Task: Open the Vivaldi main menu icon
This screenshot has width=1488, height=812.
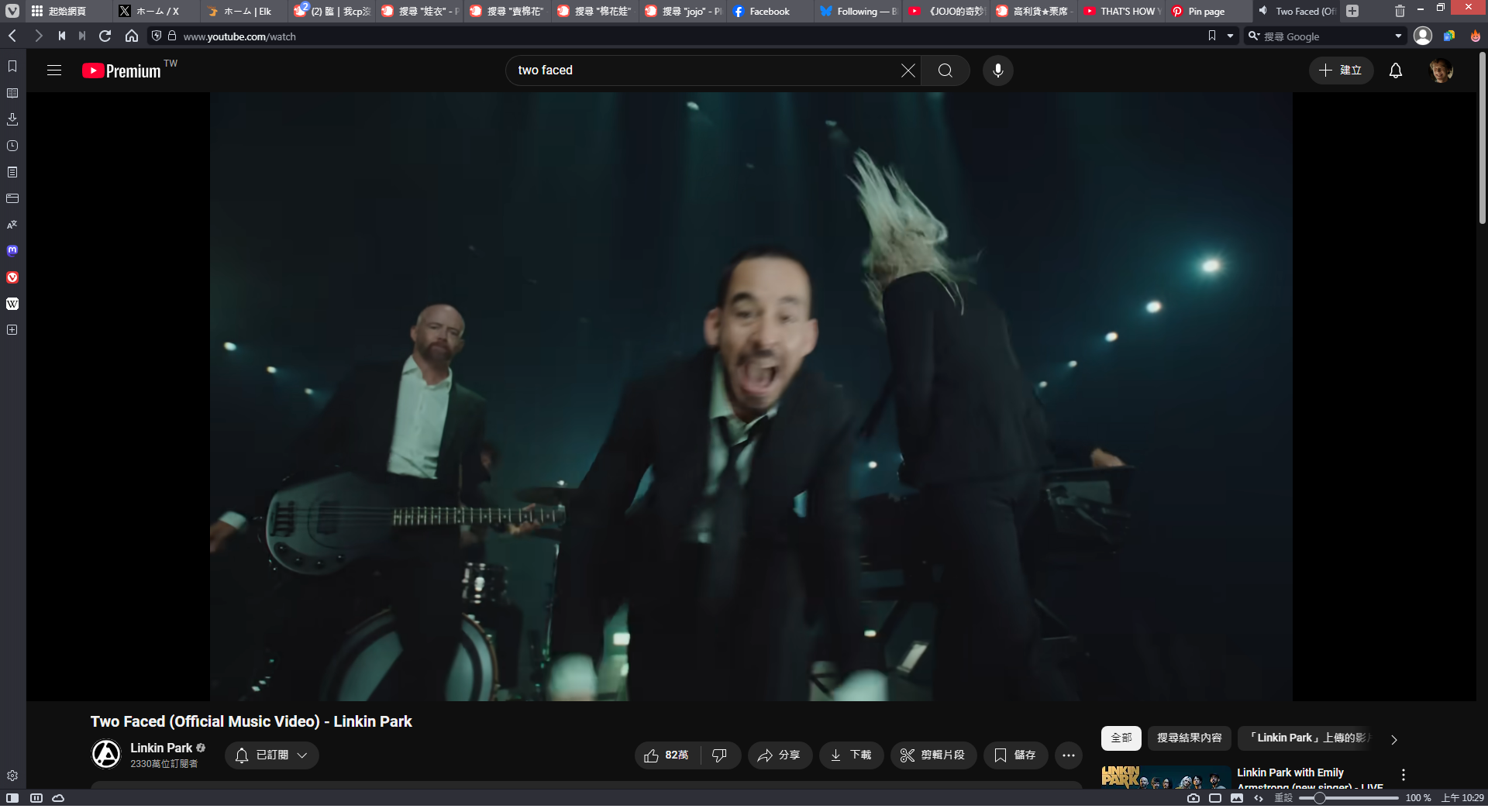Action: tap(12, 11)
